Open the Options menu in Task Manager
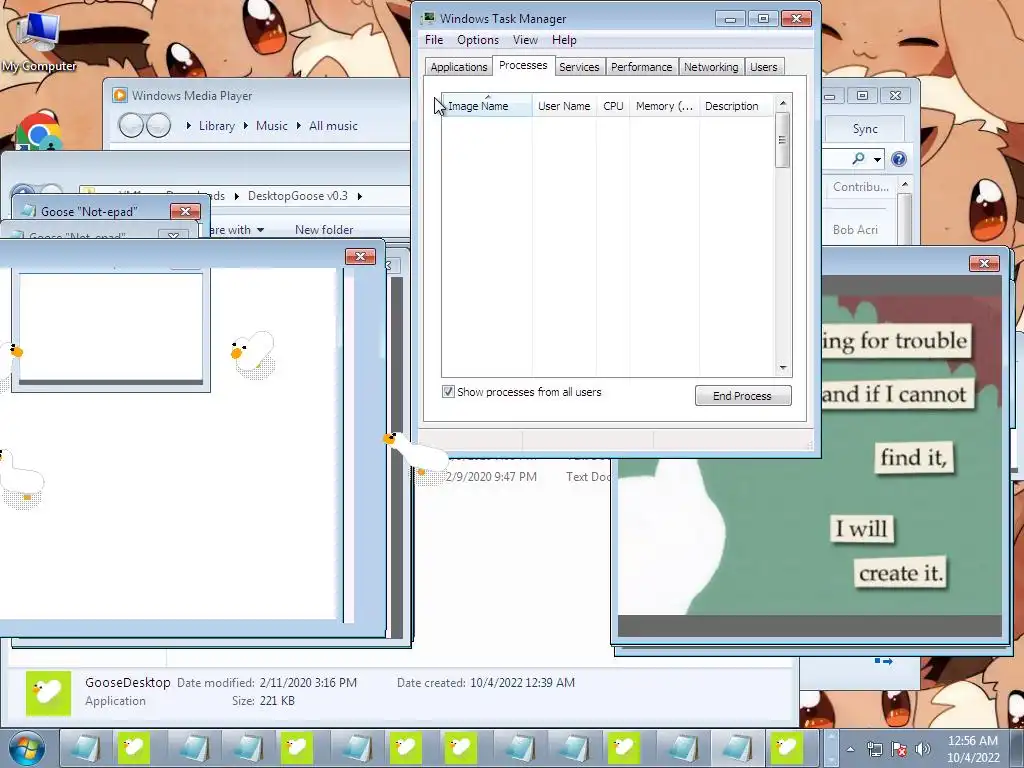 point(477,40)
